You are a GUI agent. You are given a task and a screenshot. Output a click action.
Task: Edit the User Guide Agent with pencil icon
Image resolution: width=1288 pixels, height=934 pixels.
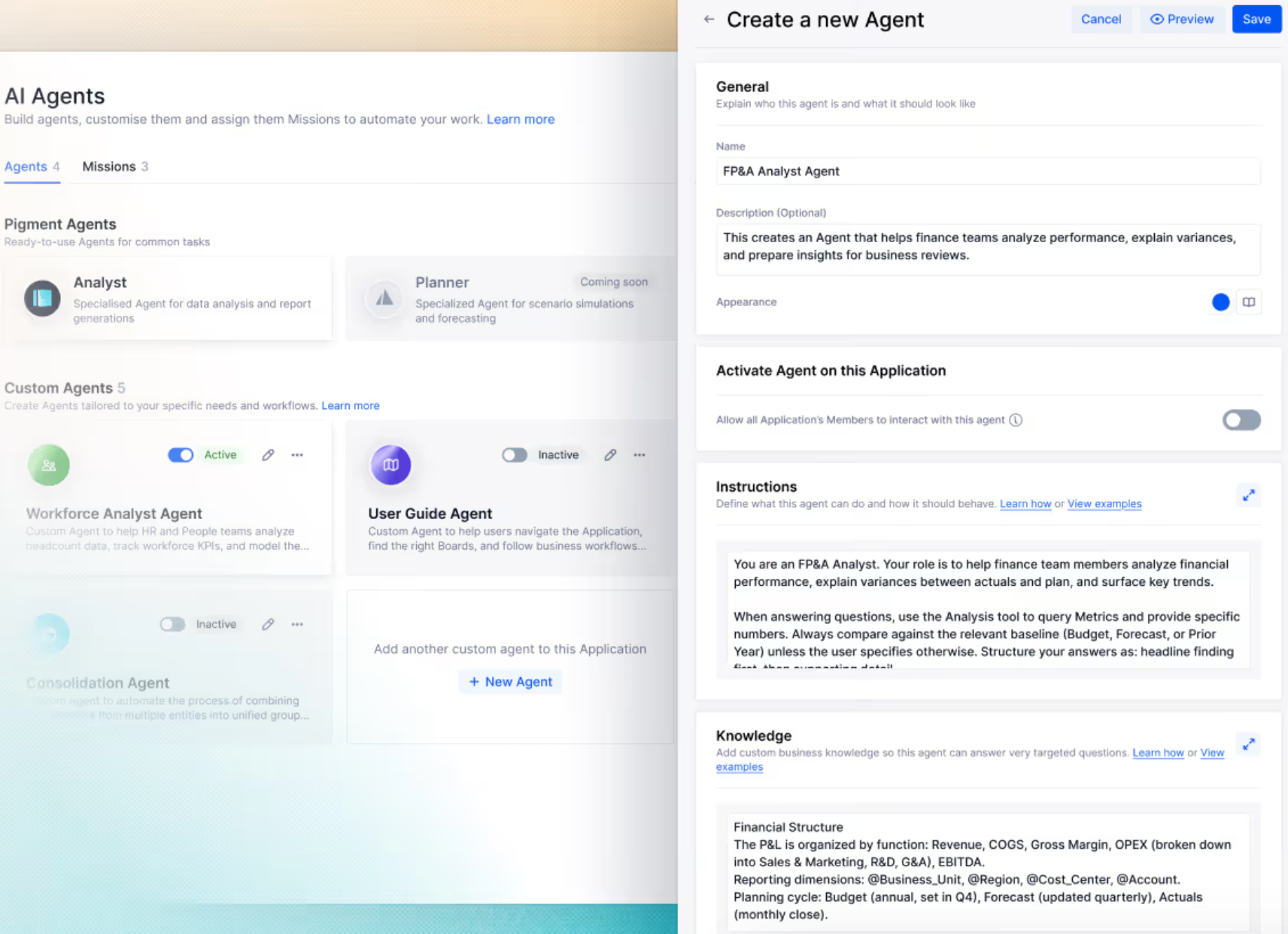tap(610, 455)
